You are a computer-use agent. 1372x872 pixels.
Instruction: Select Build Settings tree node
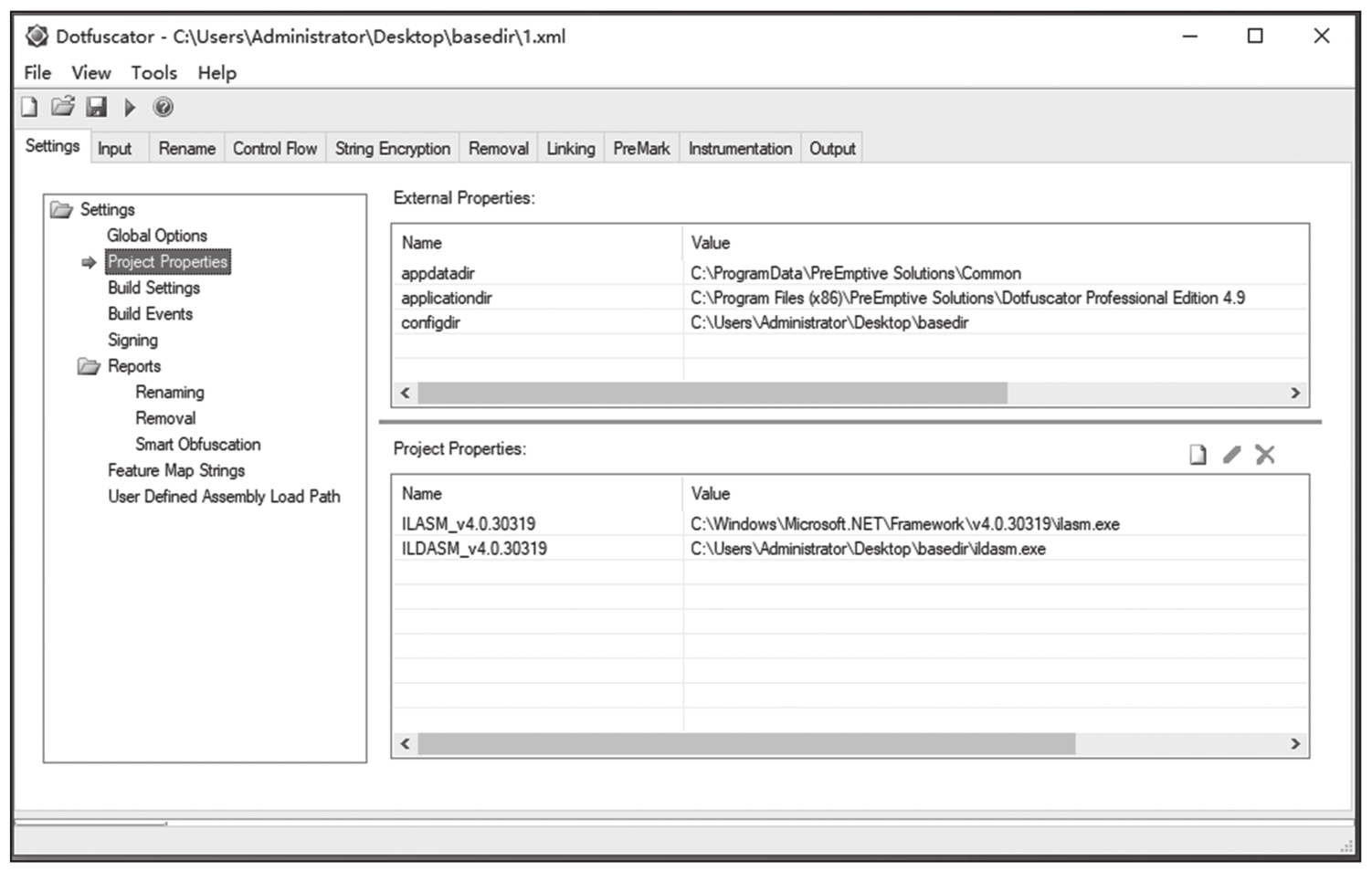point(153,288)
